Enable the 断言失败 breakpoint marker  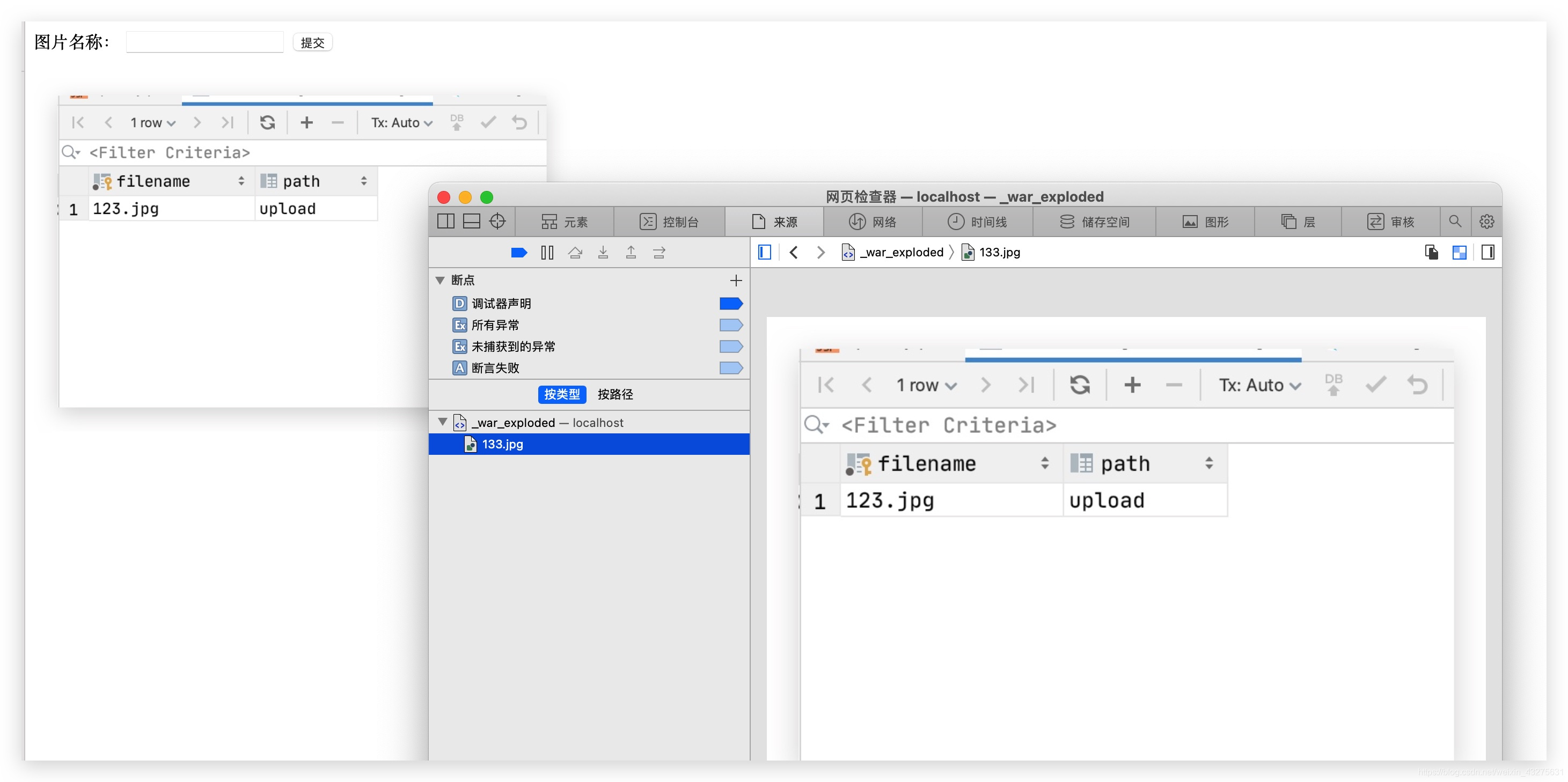click(x=730, y=368)
